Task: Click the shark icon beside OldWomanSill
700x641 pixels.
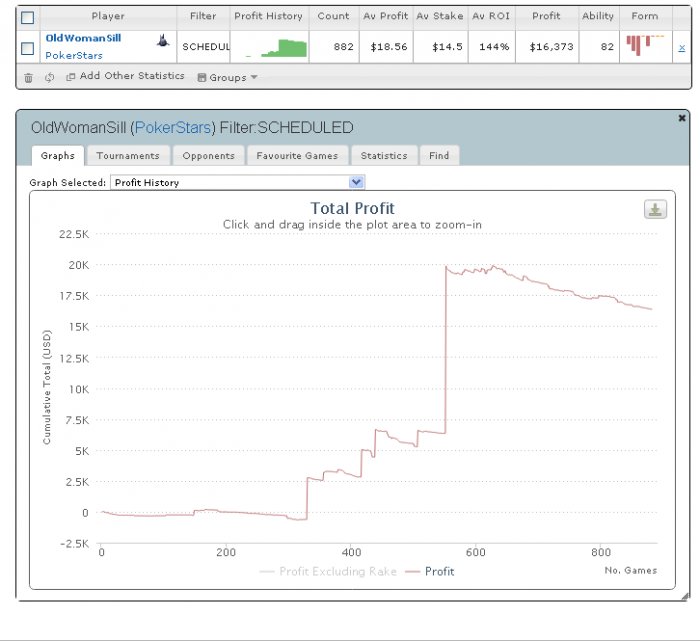Action: 162,40
